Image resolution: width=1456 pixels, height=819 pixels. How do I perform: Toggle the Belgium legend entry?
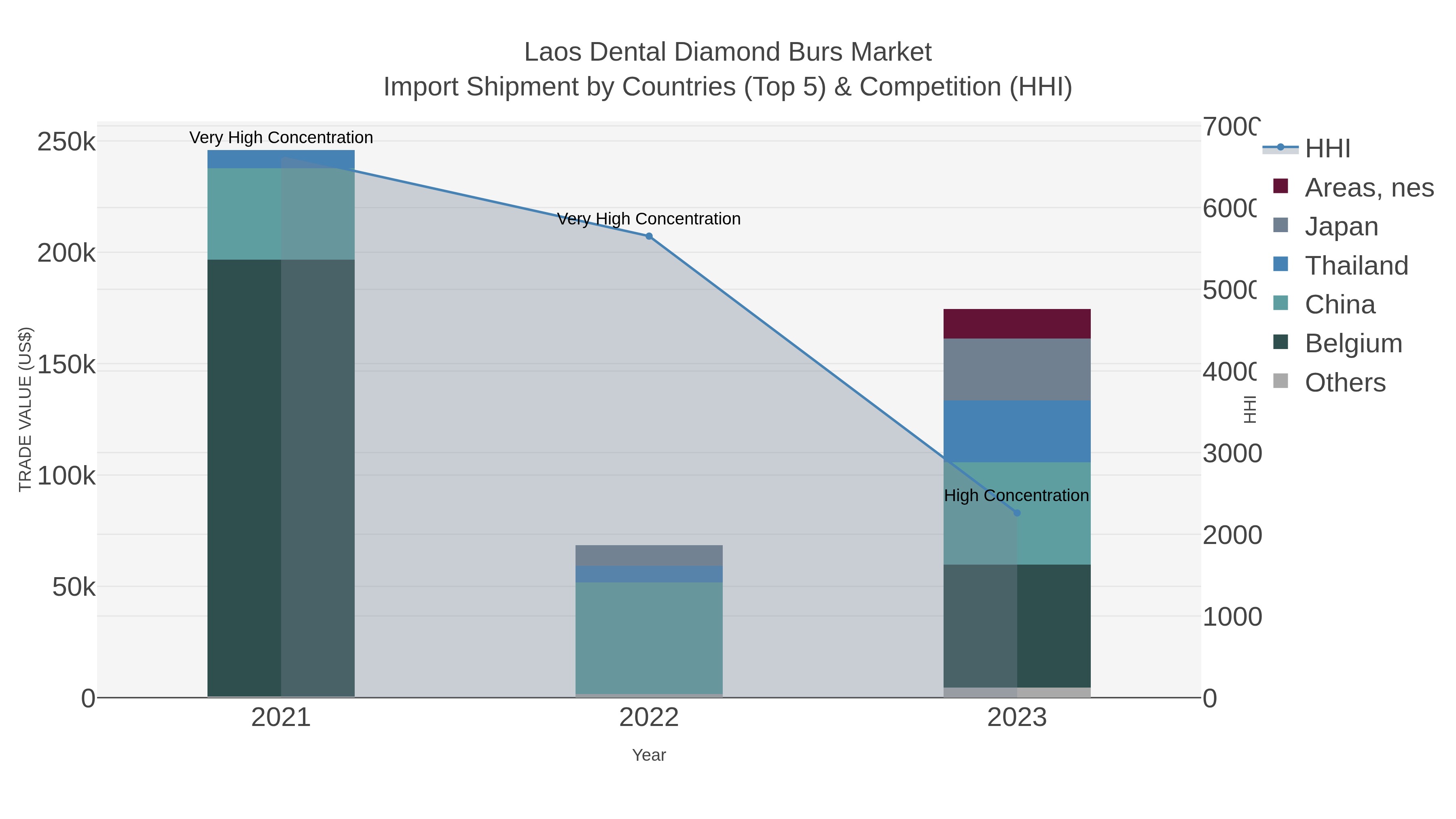[x=1337, y=343]
